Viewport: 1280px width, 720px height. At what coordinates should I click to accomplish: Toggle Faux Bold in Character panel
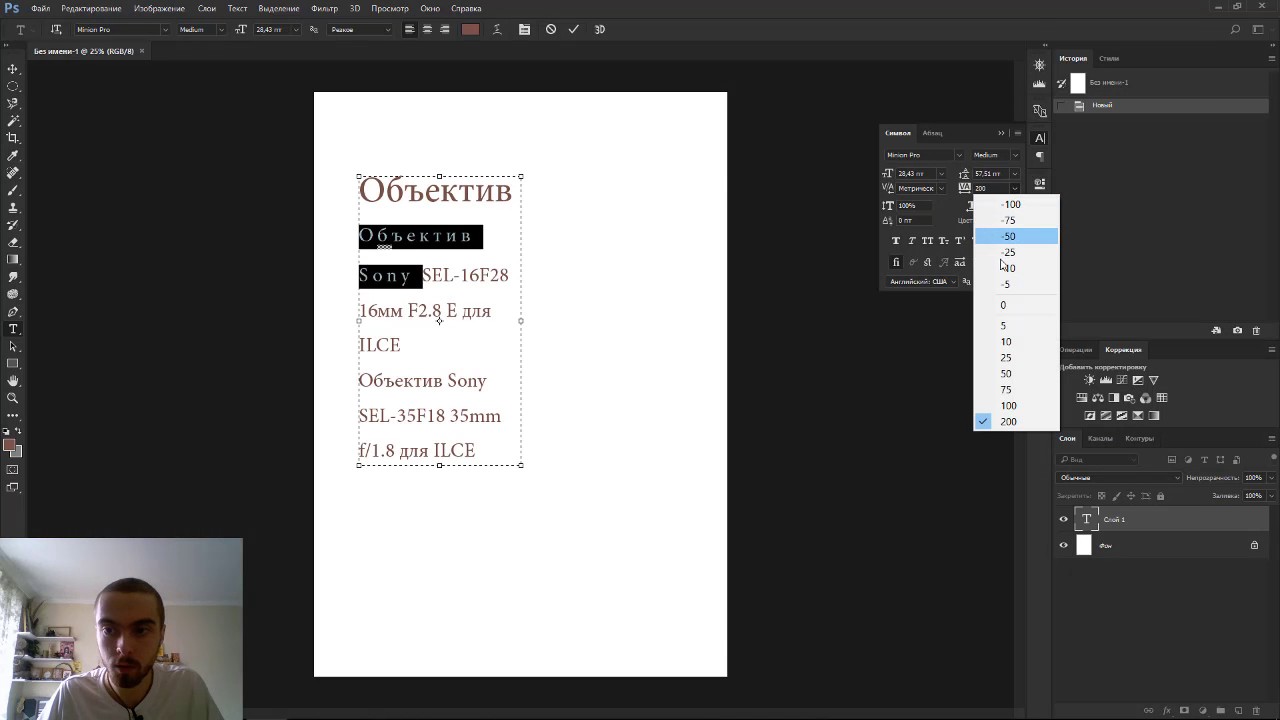(x=896, y=240)
